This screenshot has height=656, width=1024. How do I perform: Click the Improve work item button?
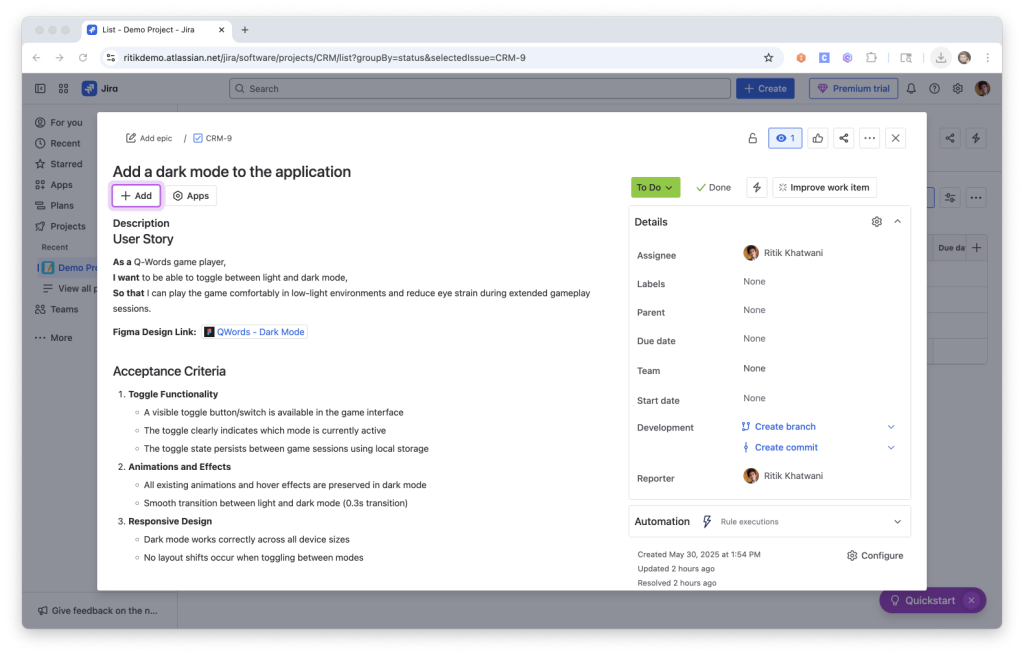(x=824, y=187)
